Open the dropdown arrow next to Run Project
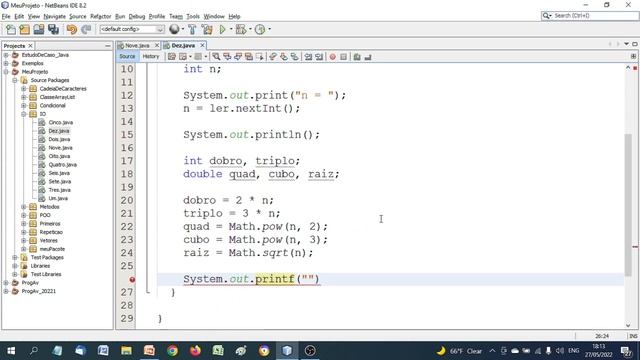The width and height of the screenshot is (640, 360). 231,29
